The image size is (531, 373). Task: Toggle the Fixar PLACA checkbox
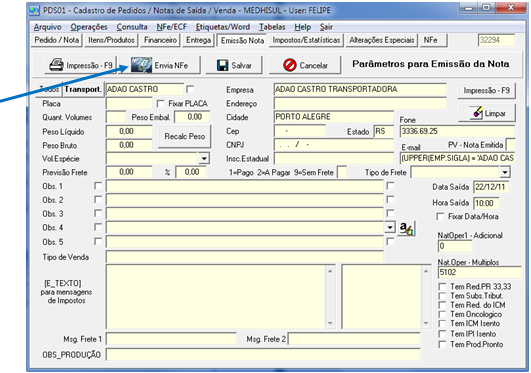pos(161,103)
